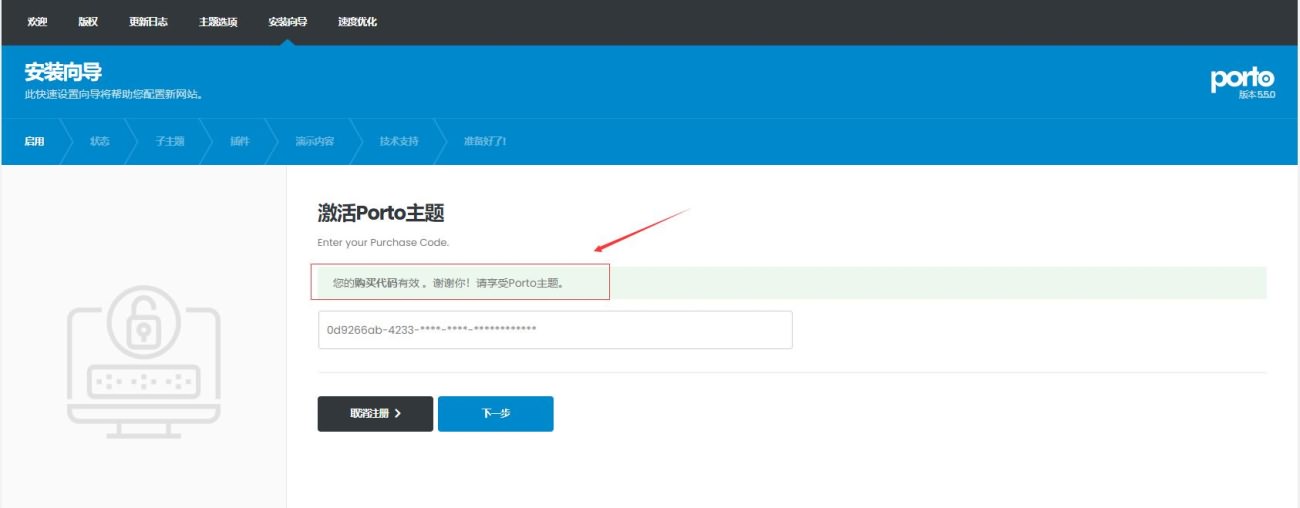Image resolution: width=1300 pixels, height=508 pixels.
Task: Click the 安装向导 page title
Action: [63, 73]
